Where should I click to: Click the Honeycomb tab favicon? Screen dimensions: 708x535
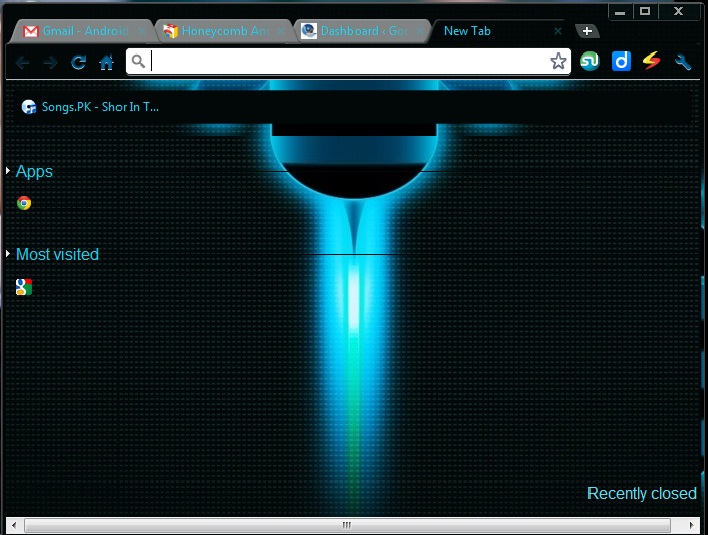coord(170,31)
